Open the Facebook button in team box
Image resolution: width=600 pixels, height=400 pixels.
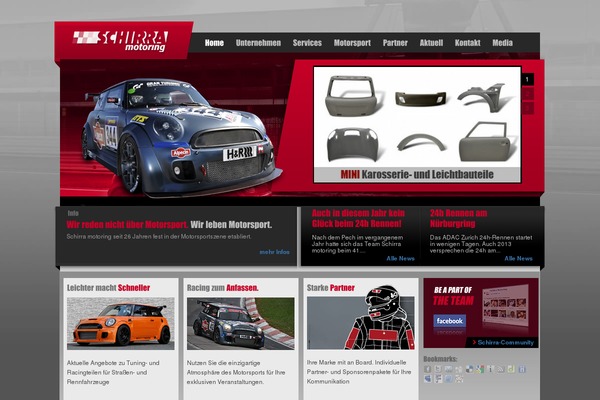(449, 321)
